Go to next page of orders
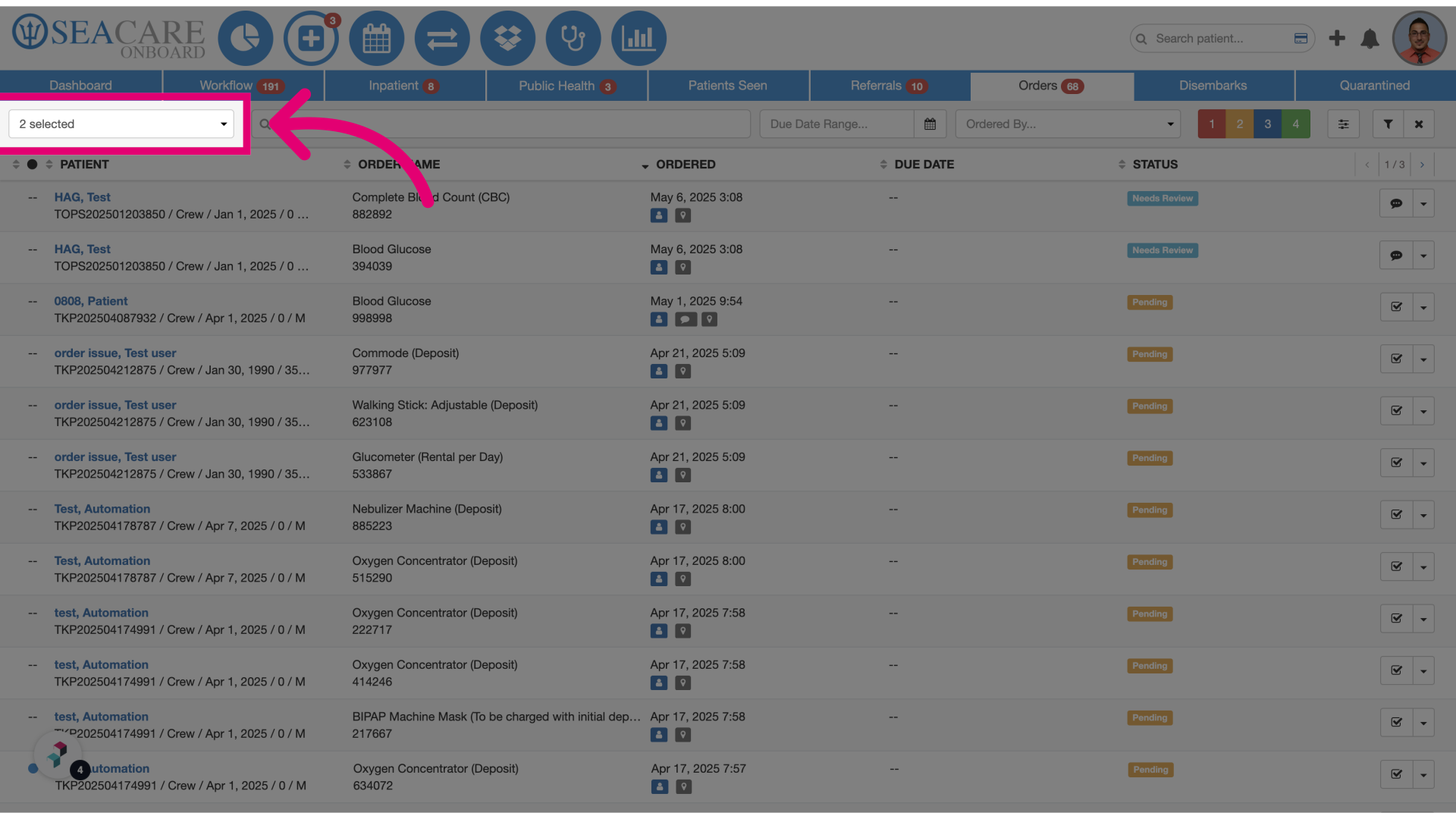 1422,165
